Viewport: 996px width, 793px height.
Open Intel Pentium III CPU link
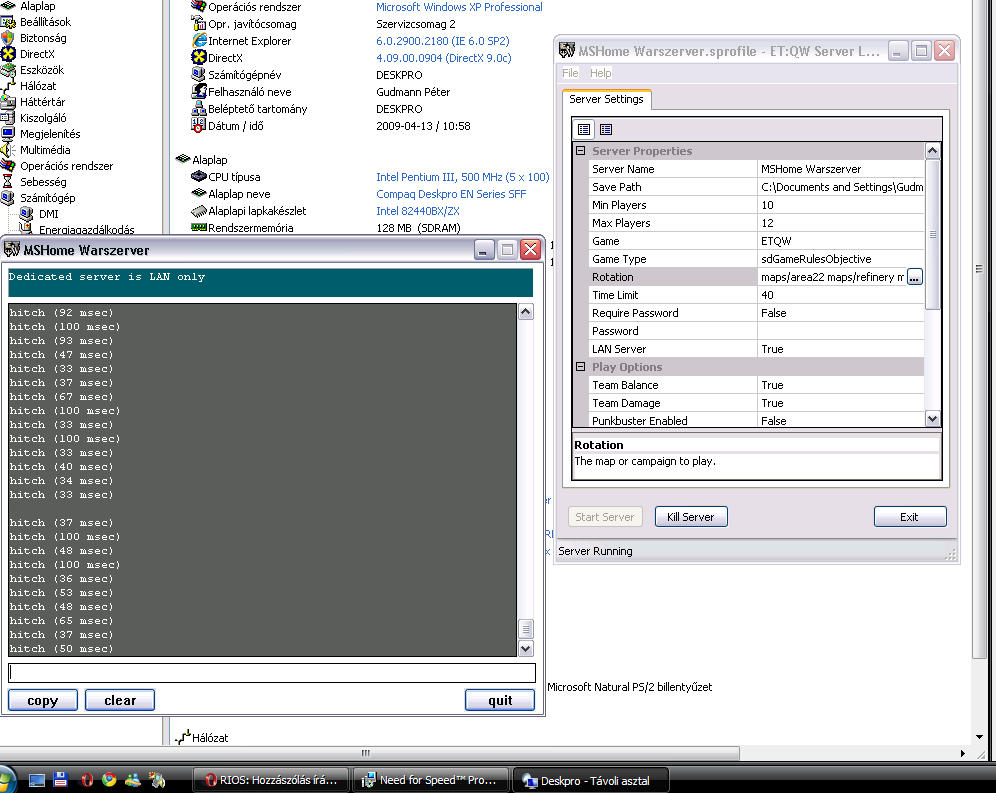462,177
